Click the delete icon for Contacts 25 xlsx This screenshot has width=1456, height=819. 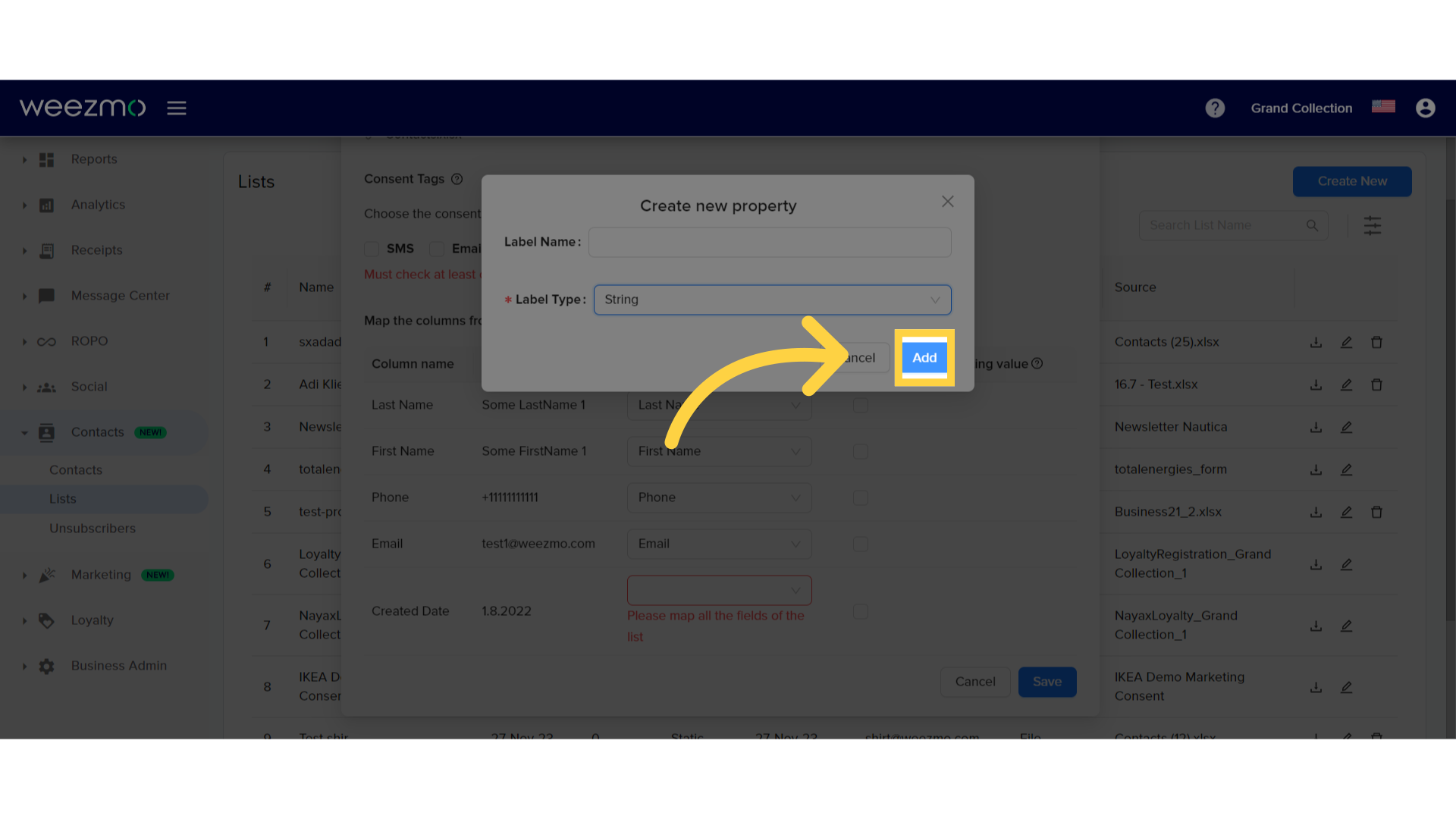point(1377,342)
